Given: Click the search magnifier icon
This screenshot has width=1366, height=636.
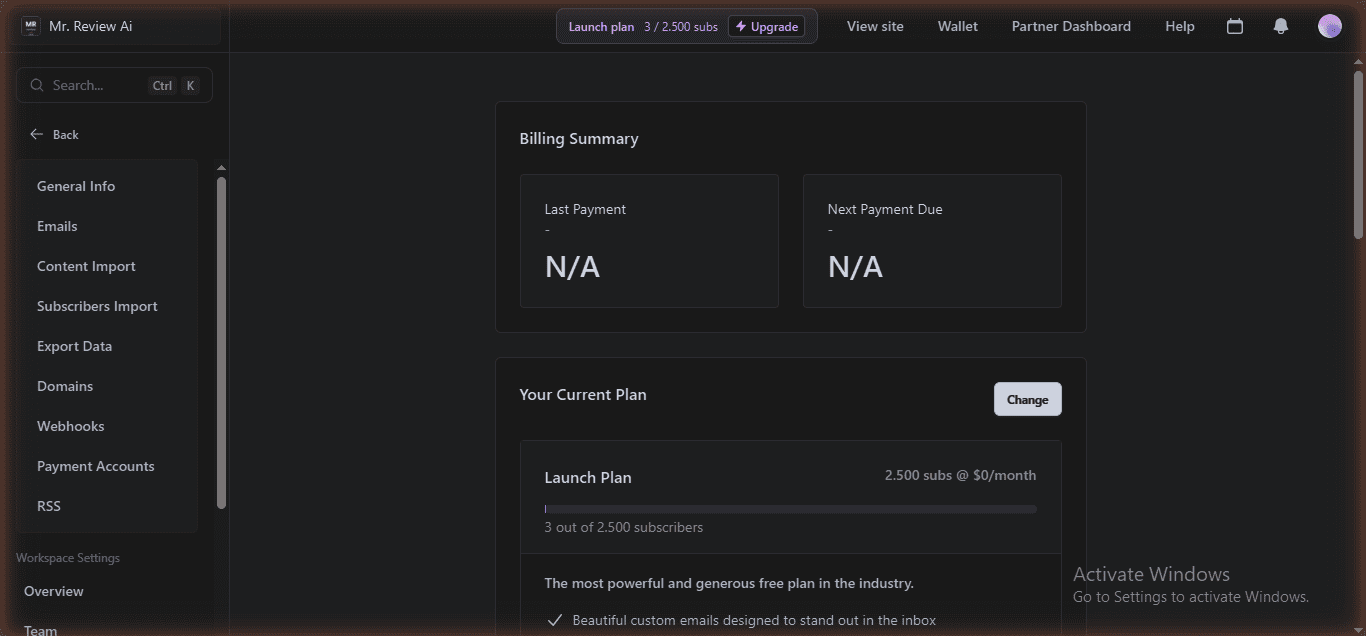Looking at the screenshot, I should (x=37, y=85).
